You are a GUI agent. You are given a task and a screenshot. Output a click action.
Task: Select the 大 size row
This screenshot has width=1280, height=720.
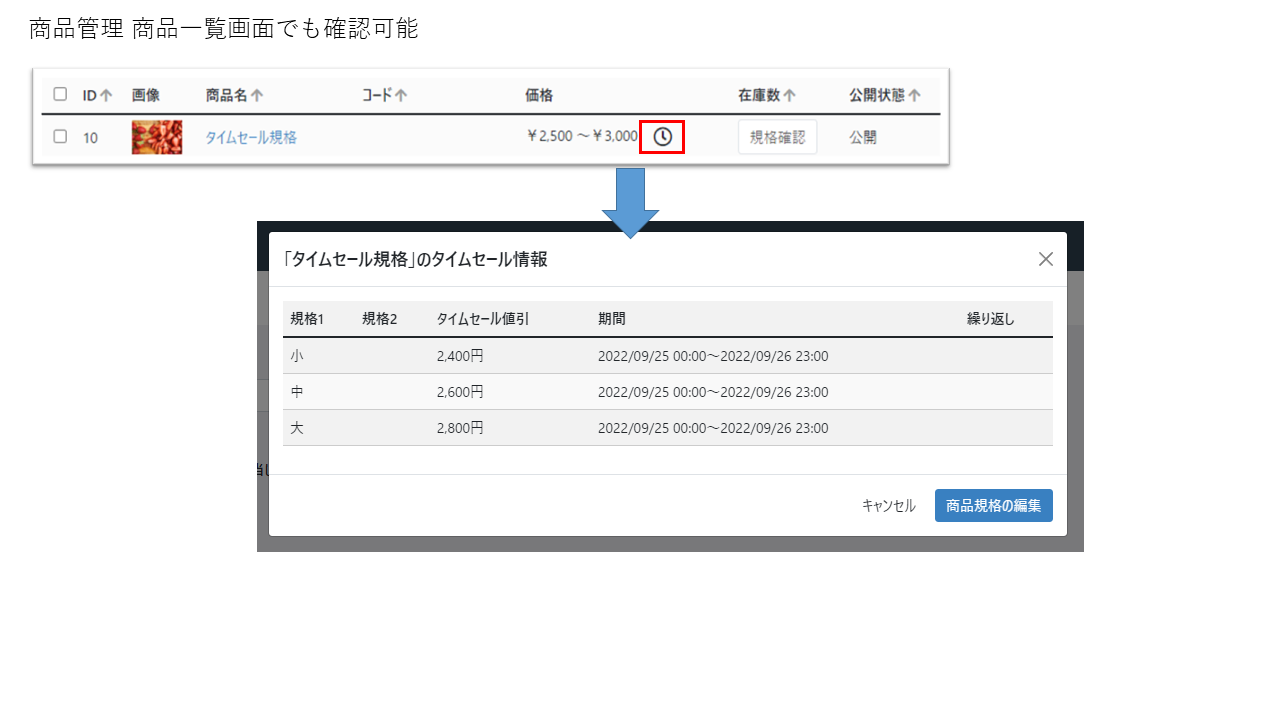click(667, 428)
